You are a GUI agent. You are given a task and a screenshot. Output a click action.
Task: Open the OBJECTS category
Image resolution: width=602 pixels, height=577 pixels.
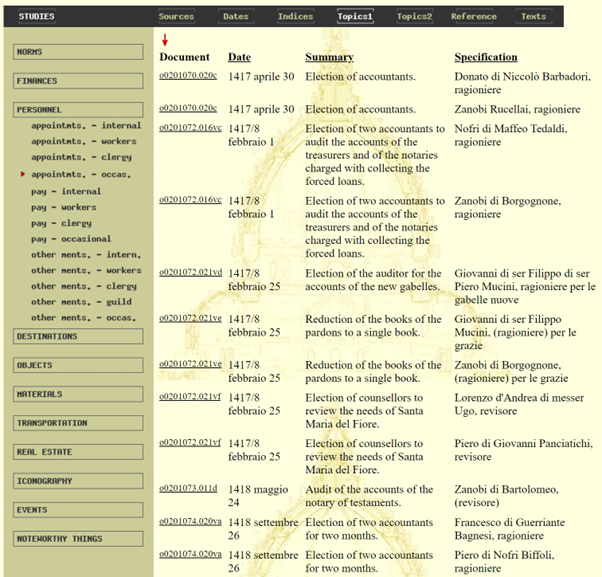78,365
